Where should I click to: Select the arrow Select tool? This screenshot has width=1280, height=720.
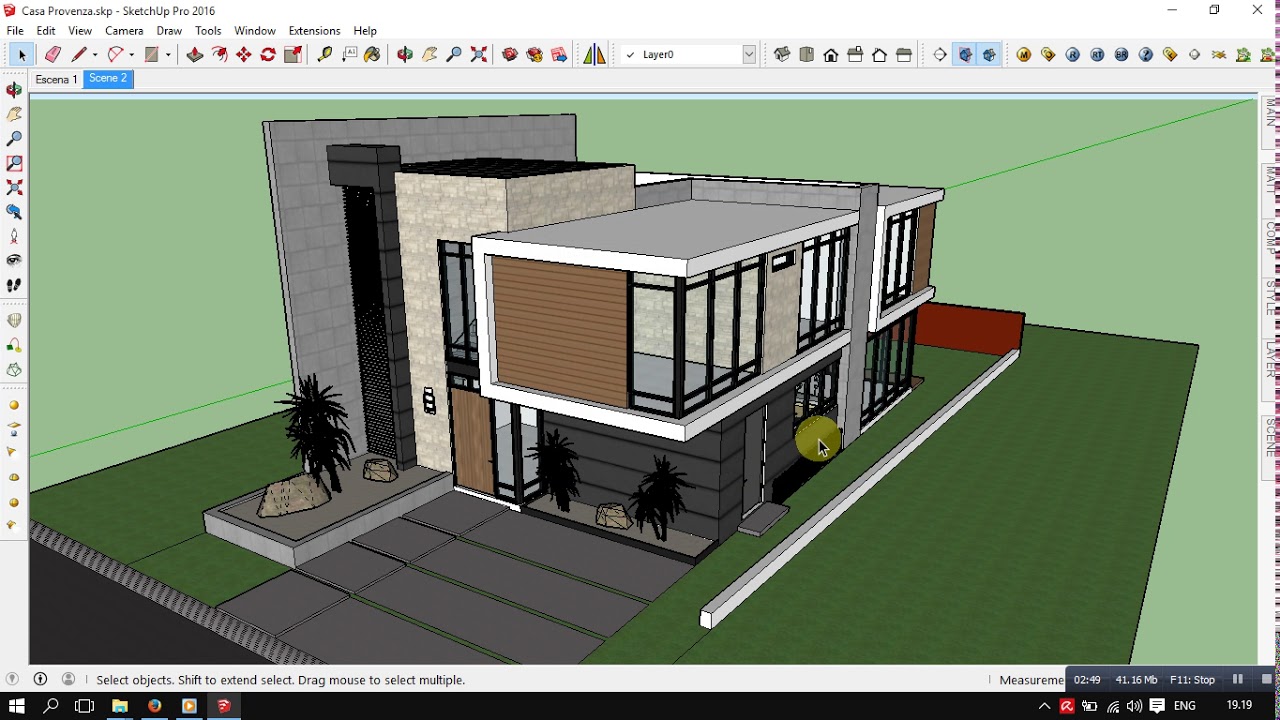tap(21, 55)
